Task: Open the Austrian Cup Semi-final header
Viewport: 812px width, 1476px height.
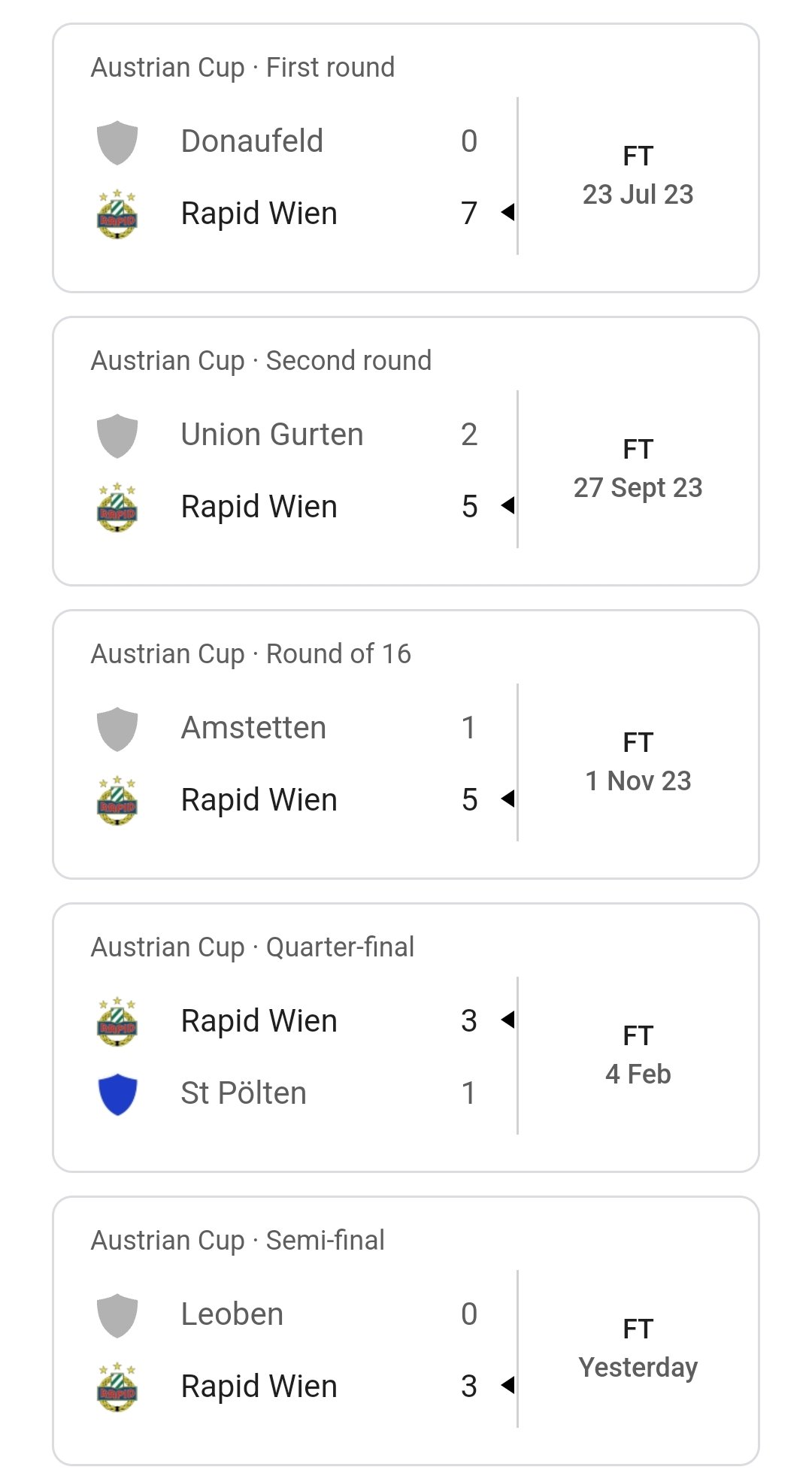Action: click(x=238, y=1241)
